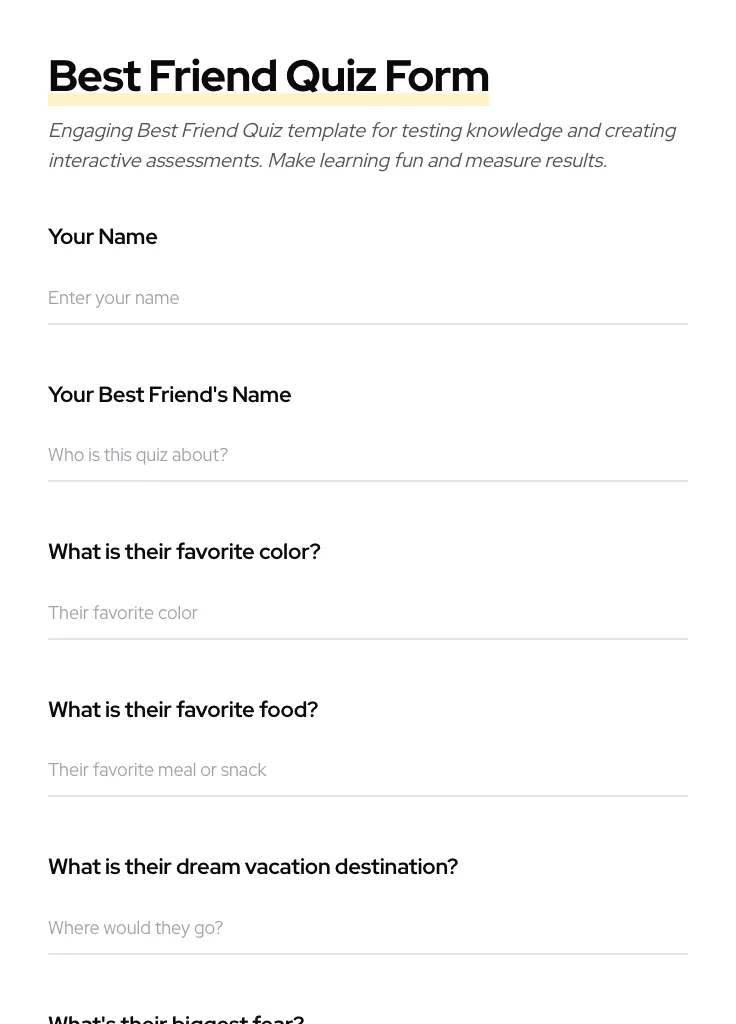
Task: Select the 'Their favorite meal or snack' field
Action: [367, 770]
